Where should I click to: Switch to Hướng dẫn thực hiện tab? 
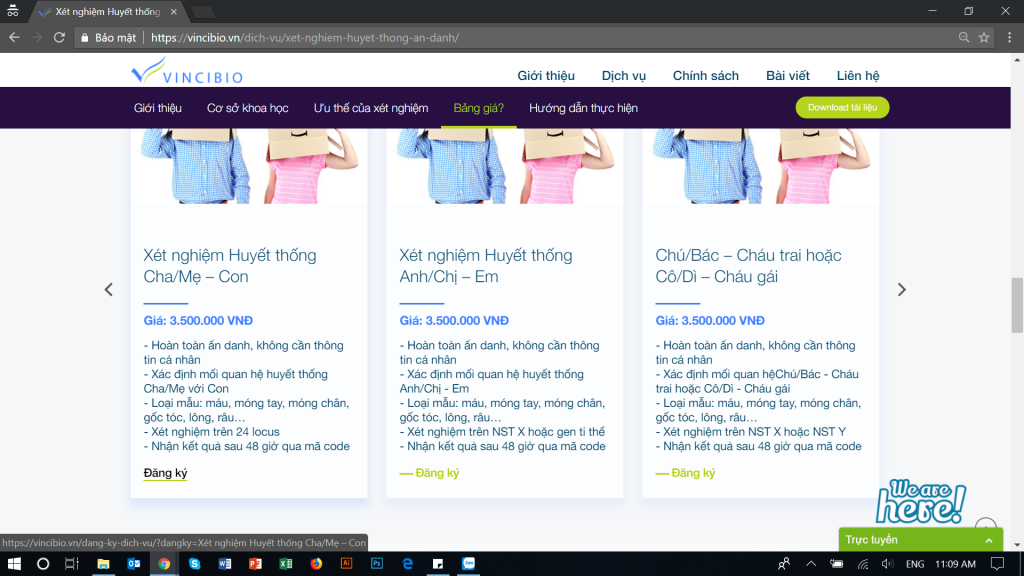coord(583,108)
